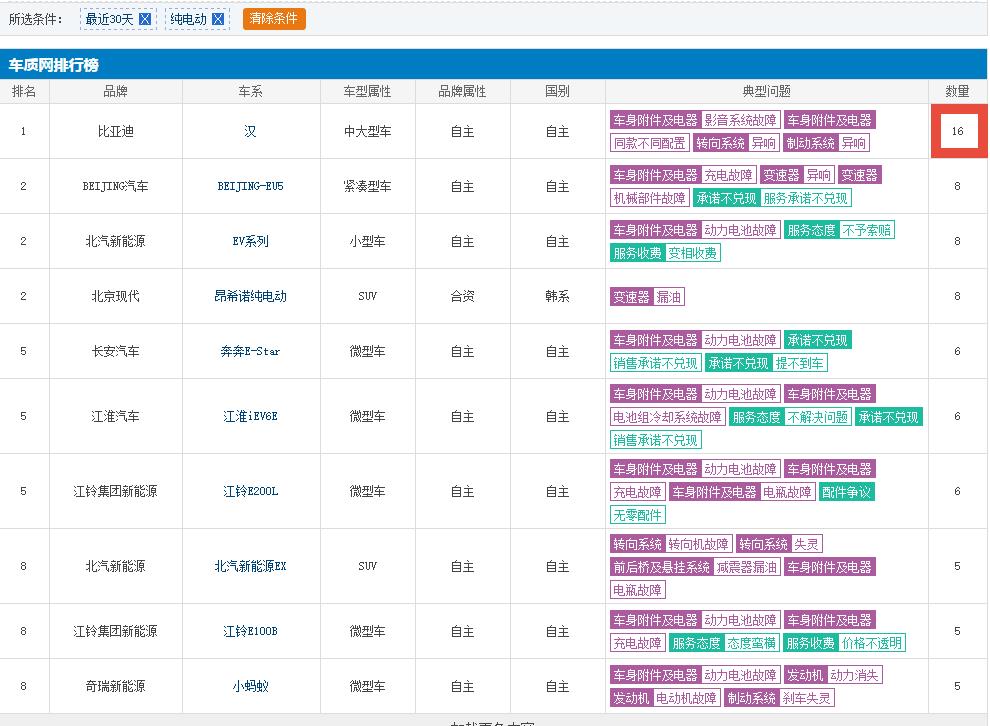
Task: Open the 江铃E100B series link
Action: (251, 631)
